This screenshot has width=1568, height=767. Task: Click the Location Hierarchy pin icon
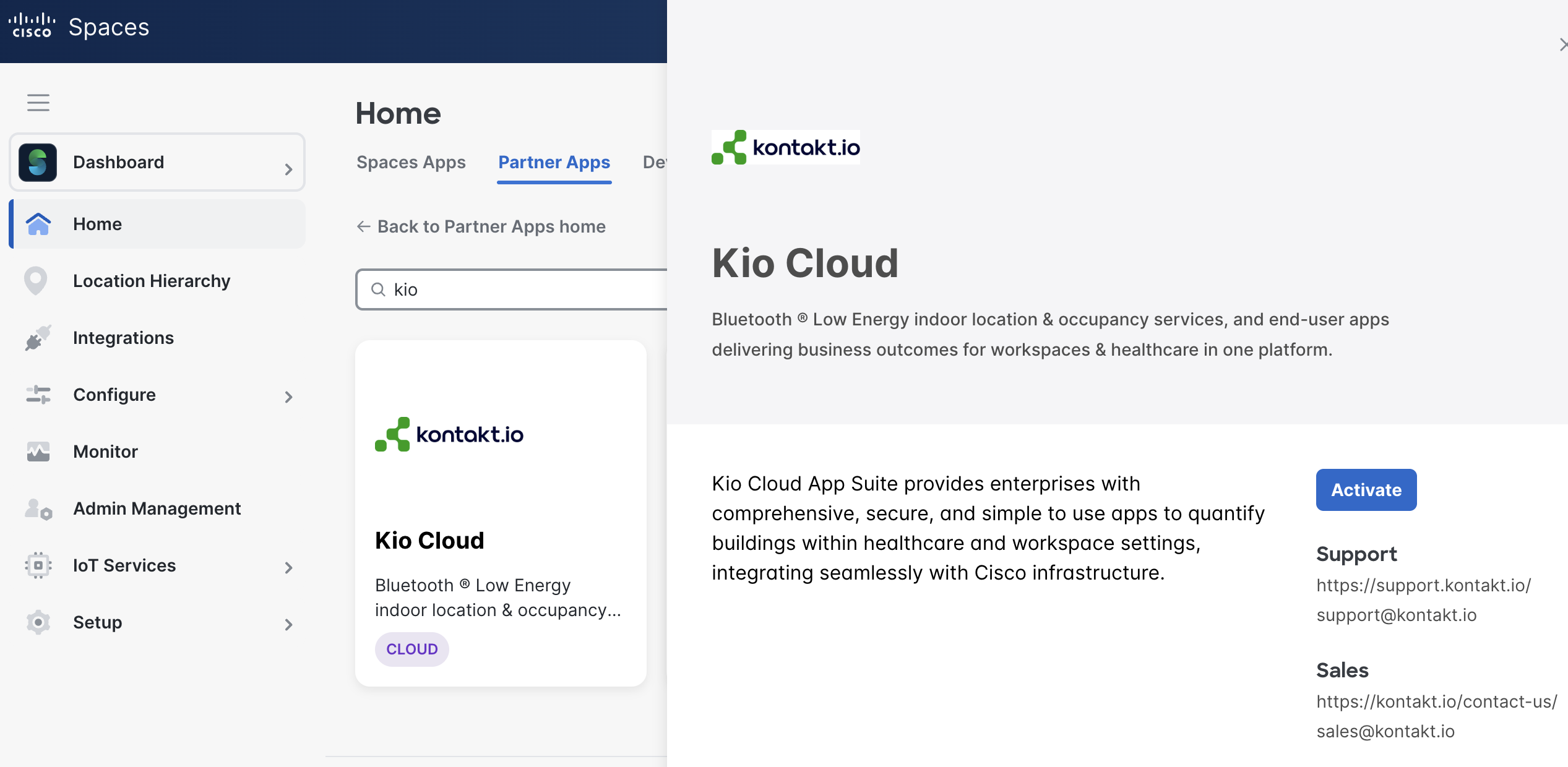tap(35, 281)
